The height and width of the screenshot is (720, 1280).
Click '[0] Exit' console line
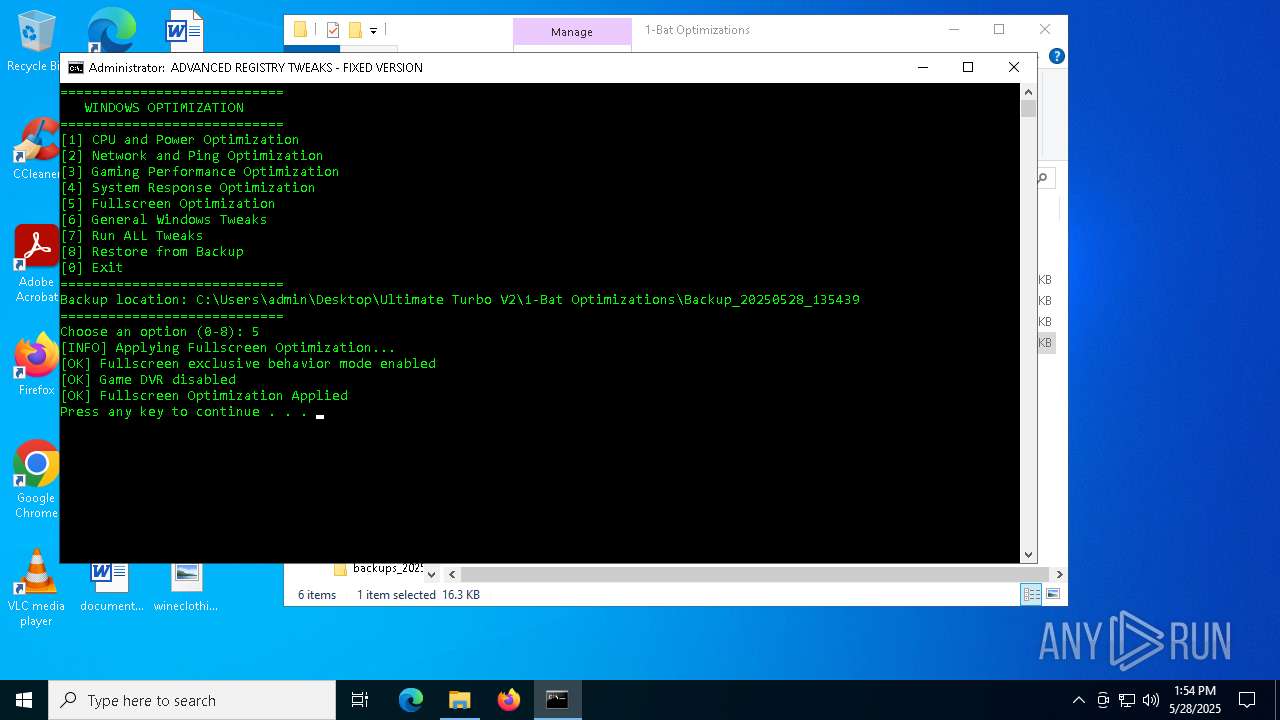(92, 268)
